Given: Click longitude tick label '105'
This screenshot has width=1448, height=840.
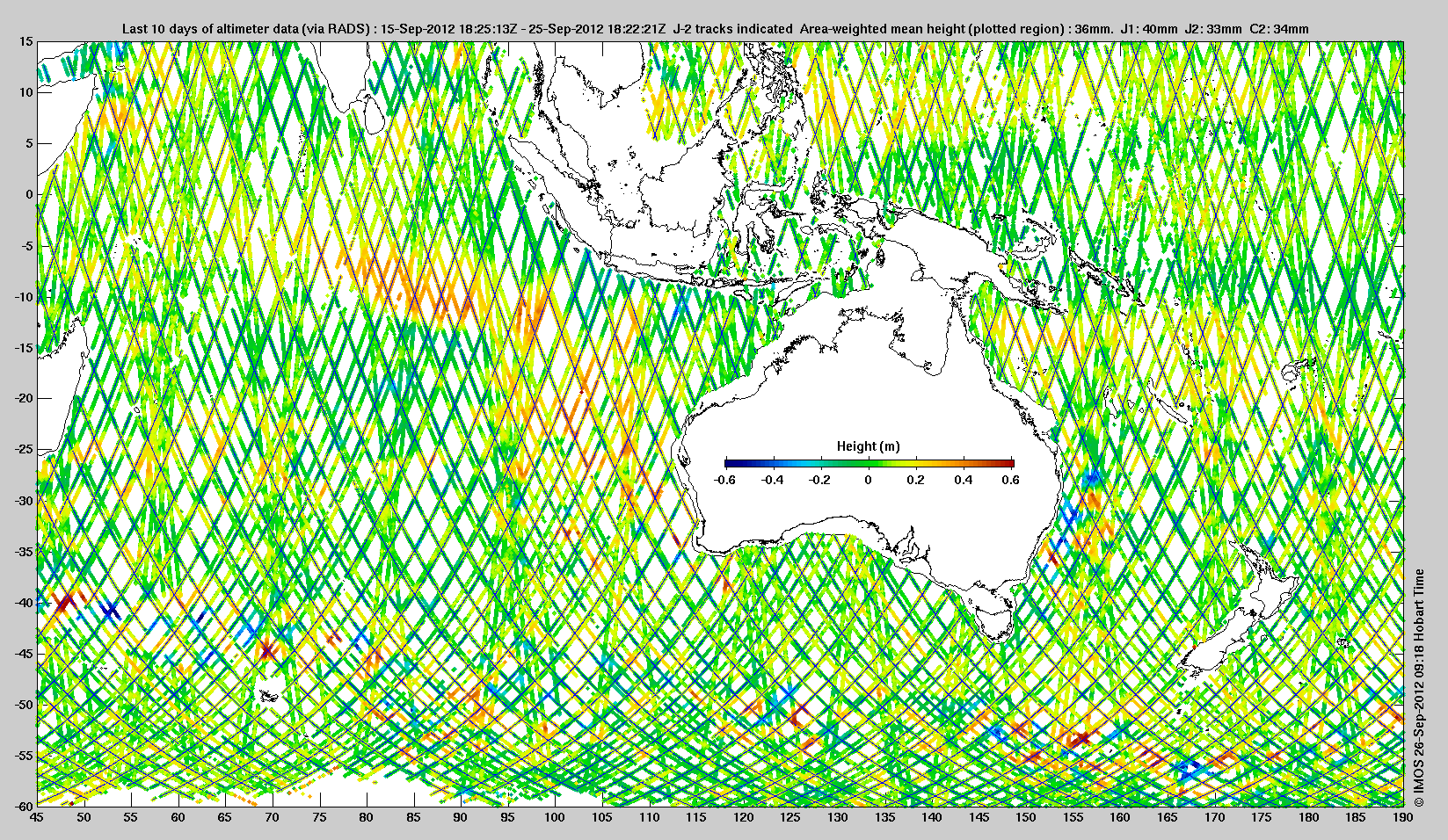Looking at the screenshot, I should point(601,817).
